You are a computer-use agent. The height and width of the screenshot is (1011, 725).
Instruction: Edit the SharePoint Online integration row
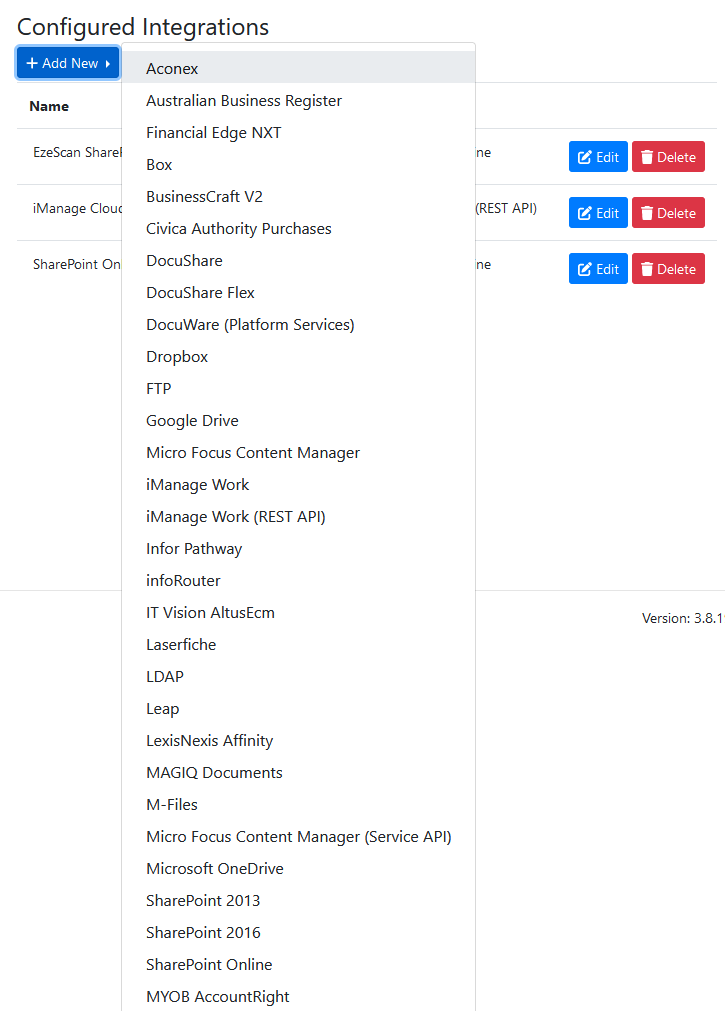tap(598, 269)
